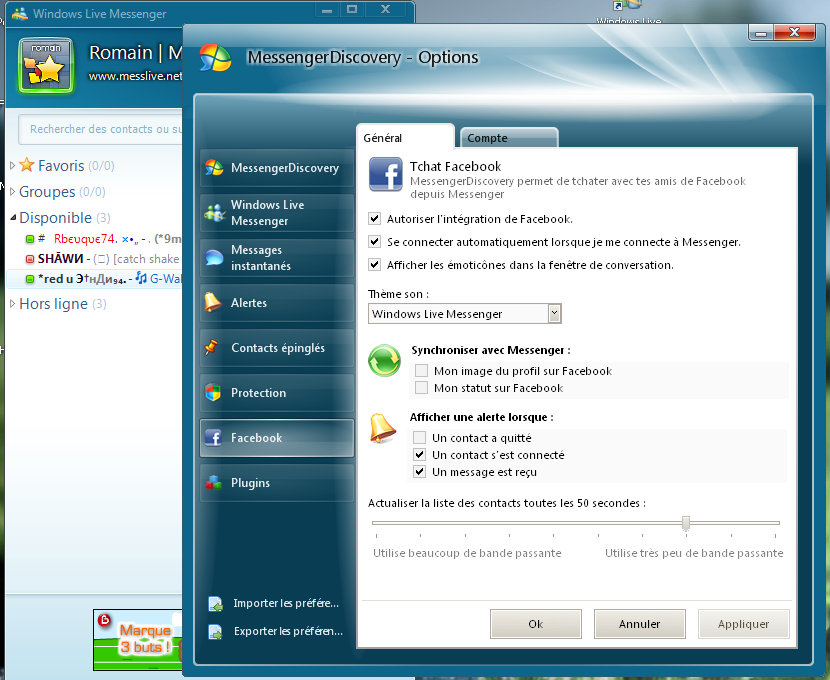Select the *red u contact row
This screenshot has height=680, width=830.
pos(94,278)
